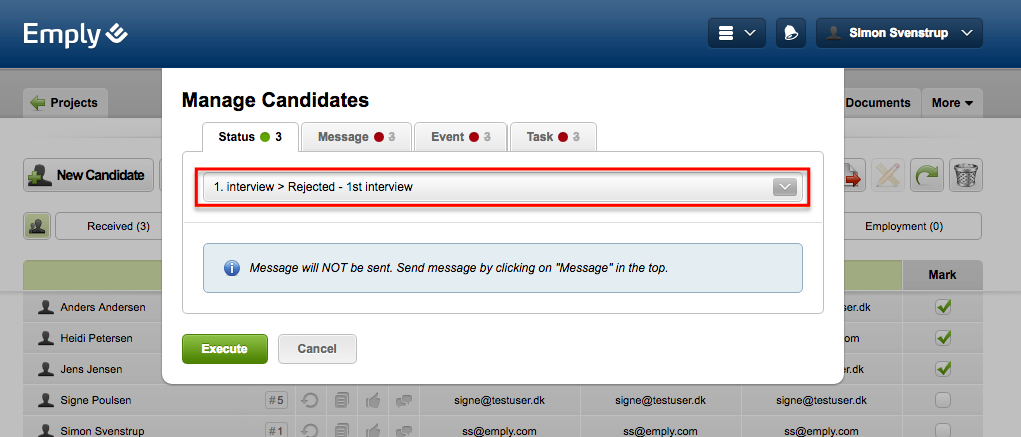This screenshot has height=437, width=1021.
Task: Click the crossed pencil and ruler icon
Action: pos(888,174)
